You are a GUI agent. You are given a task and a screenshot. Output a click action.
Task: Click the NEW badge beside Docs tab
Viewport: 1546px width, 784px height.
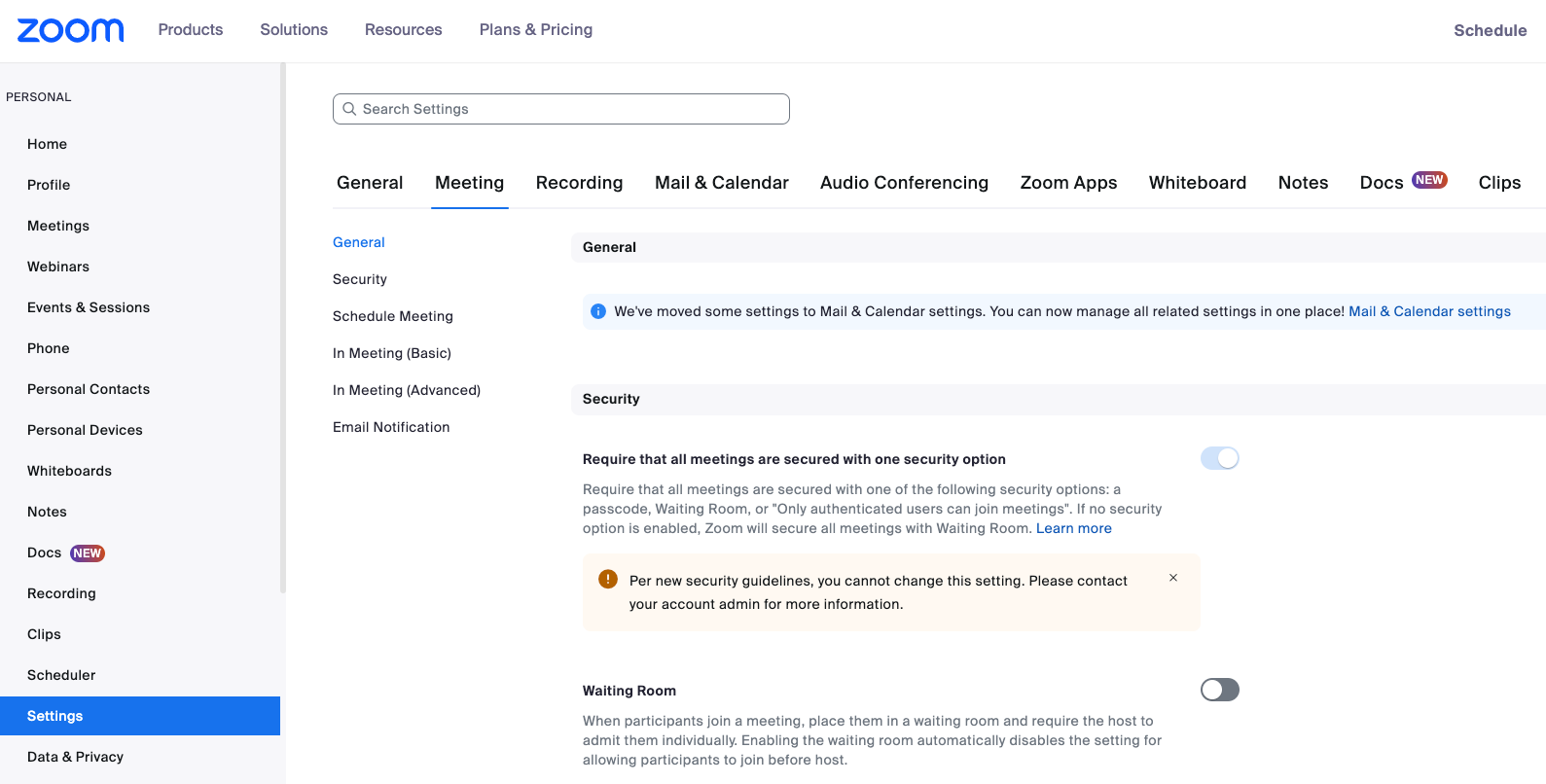coord(1429,180)
